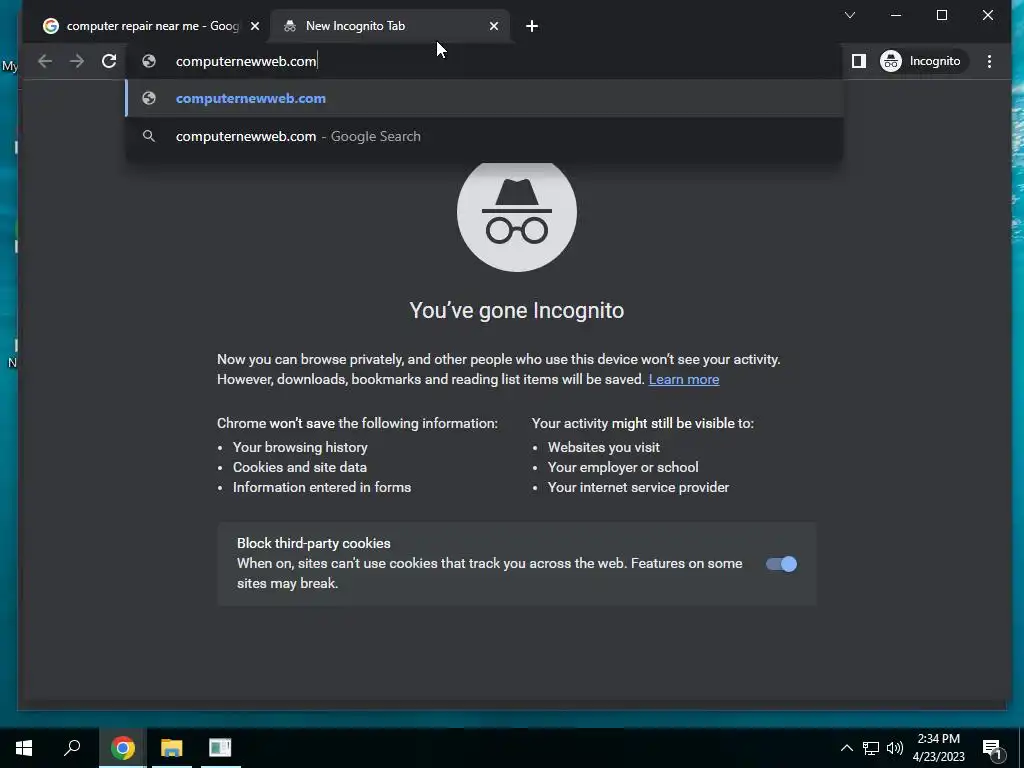Open the side panel icon
Viewport: 1024px width, 768px height.
[x=859, y=61]
